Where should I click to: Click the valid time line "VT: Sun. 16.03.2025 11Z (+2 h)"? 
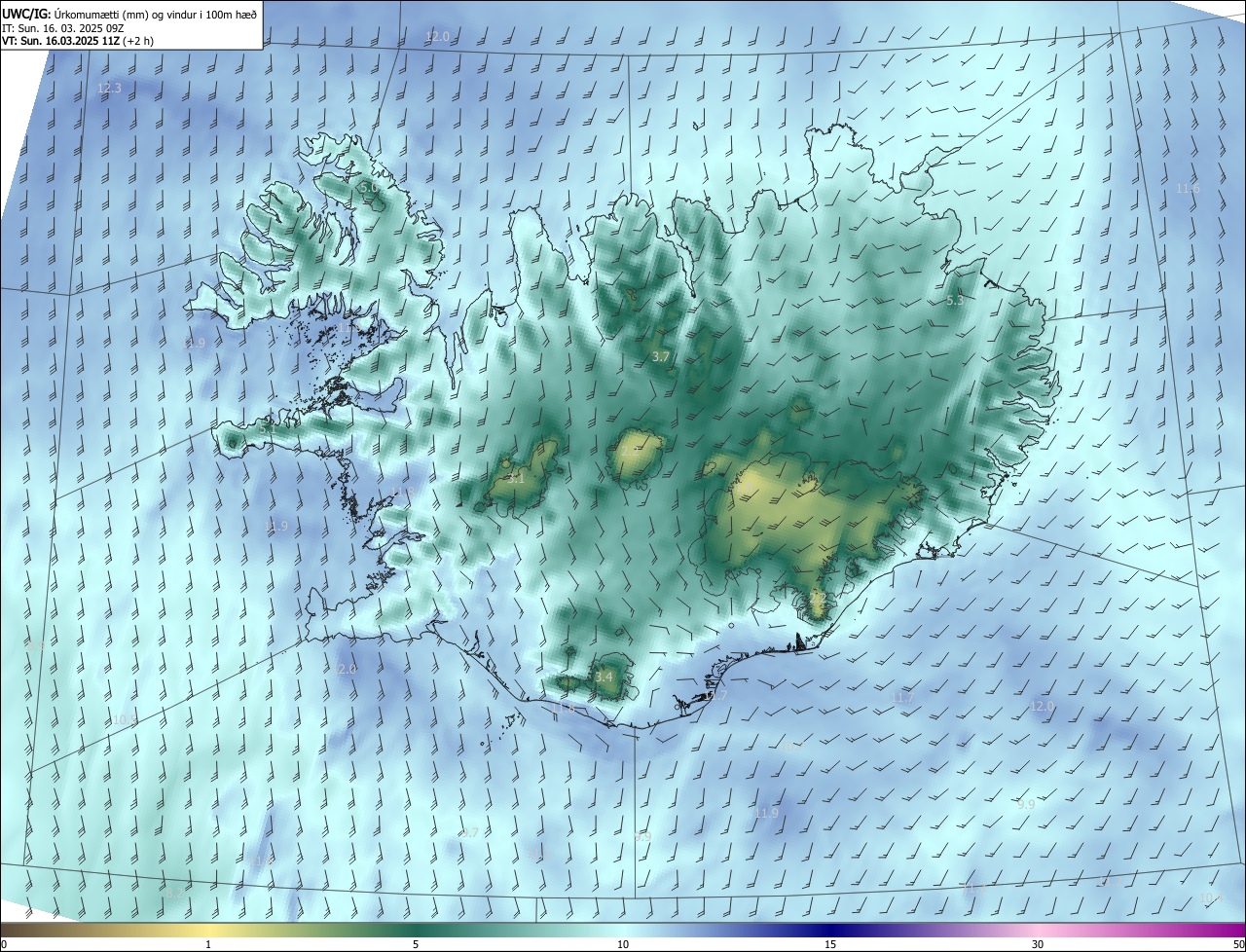coord(77,41)
